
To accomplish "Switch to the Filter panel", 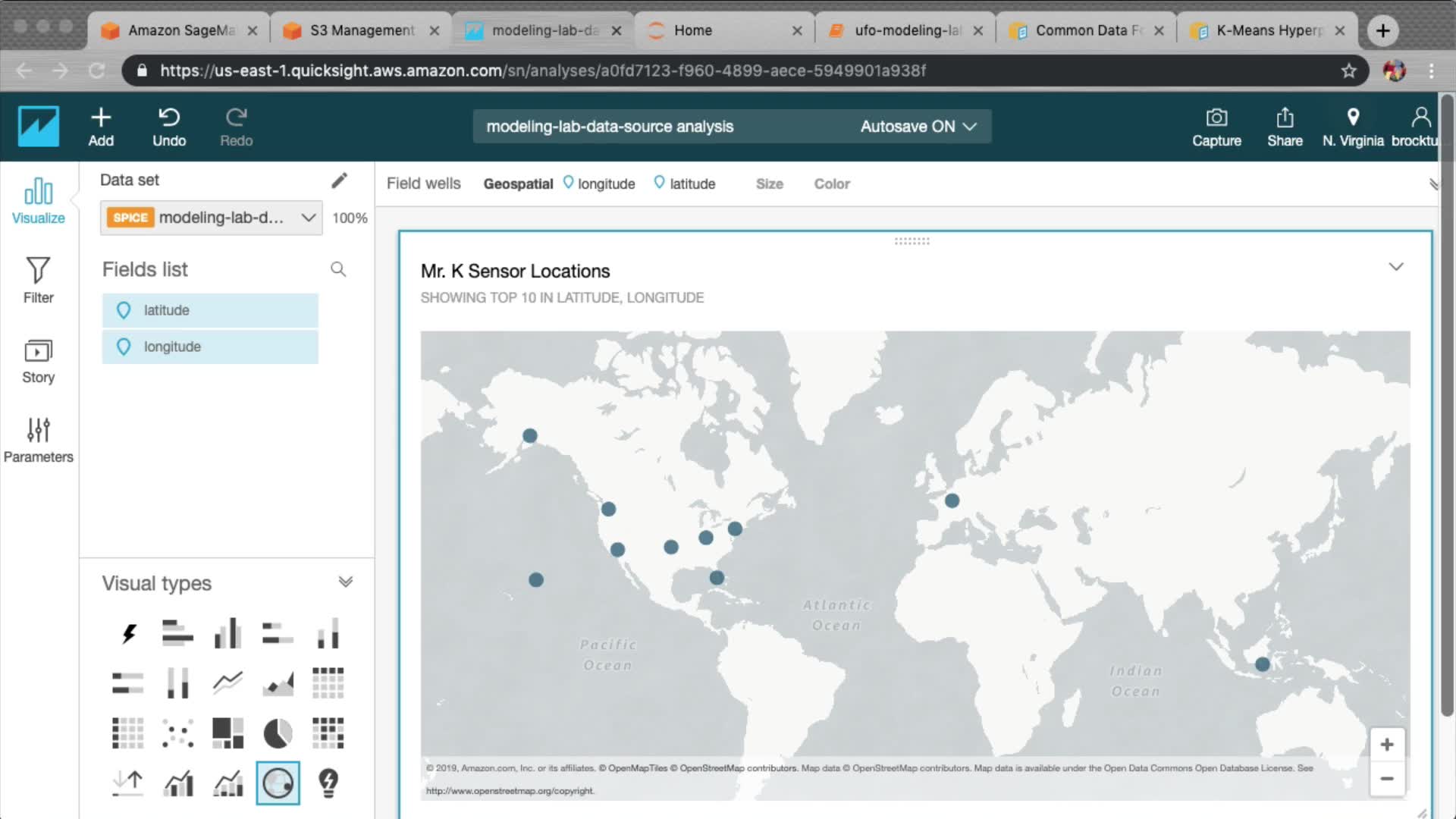I will pos(38,280).
